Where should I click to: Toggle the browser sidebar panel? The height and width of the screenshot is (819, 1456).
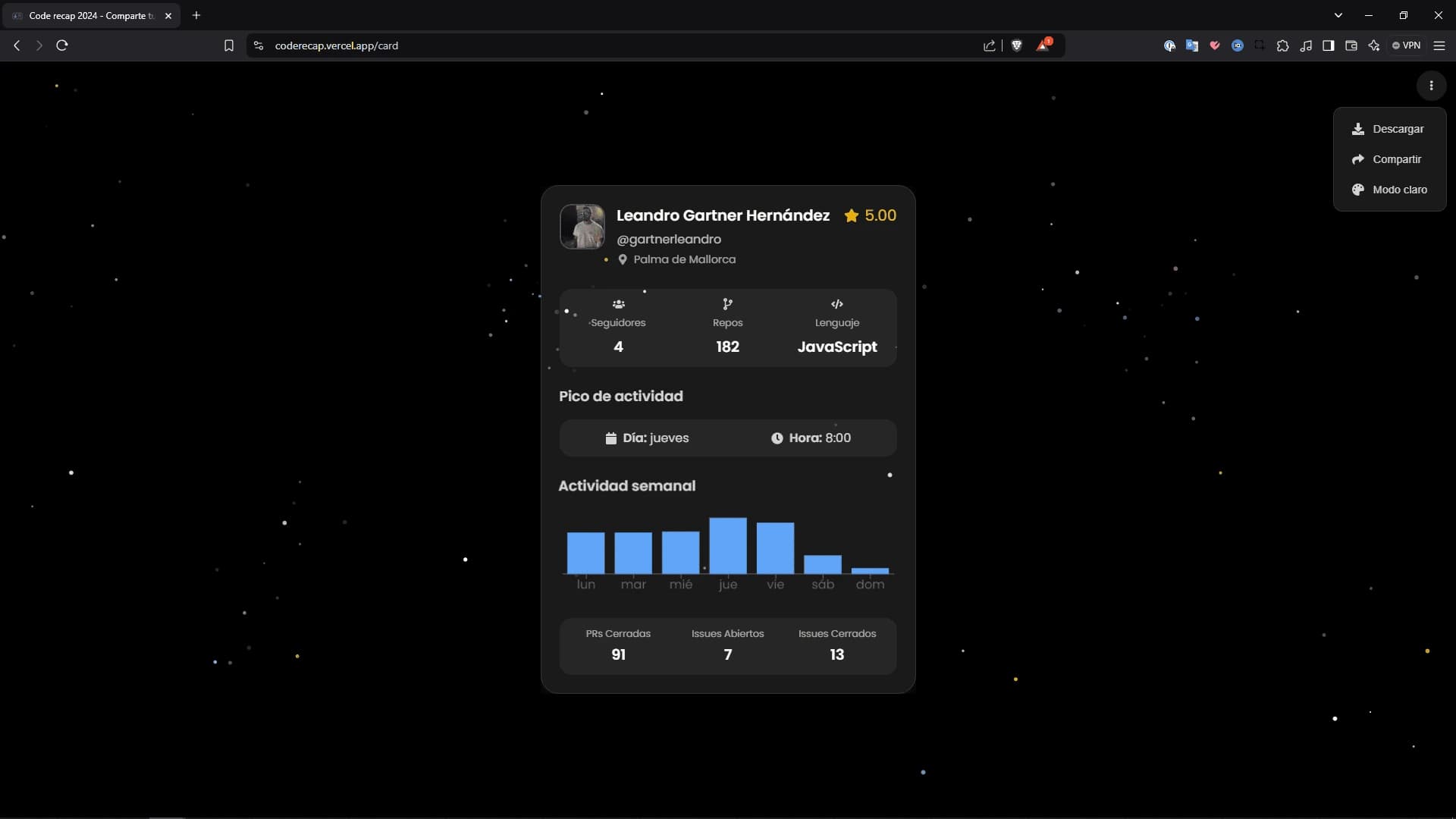click(x=1328, y=45)
